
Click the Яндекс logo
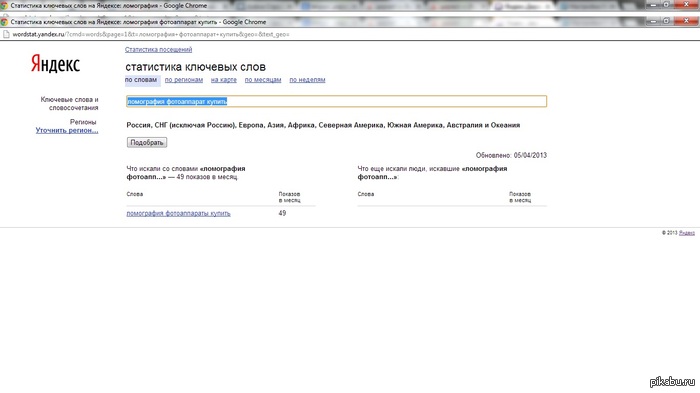point(55,64)
